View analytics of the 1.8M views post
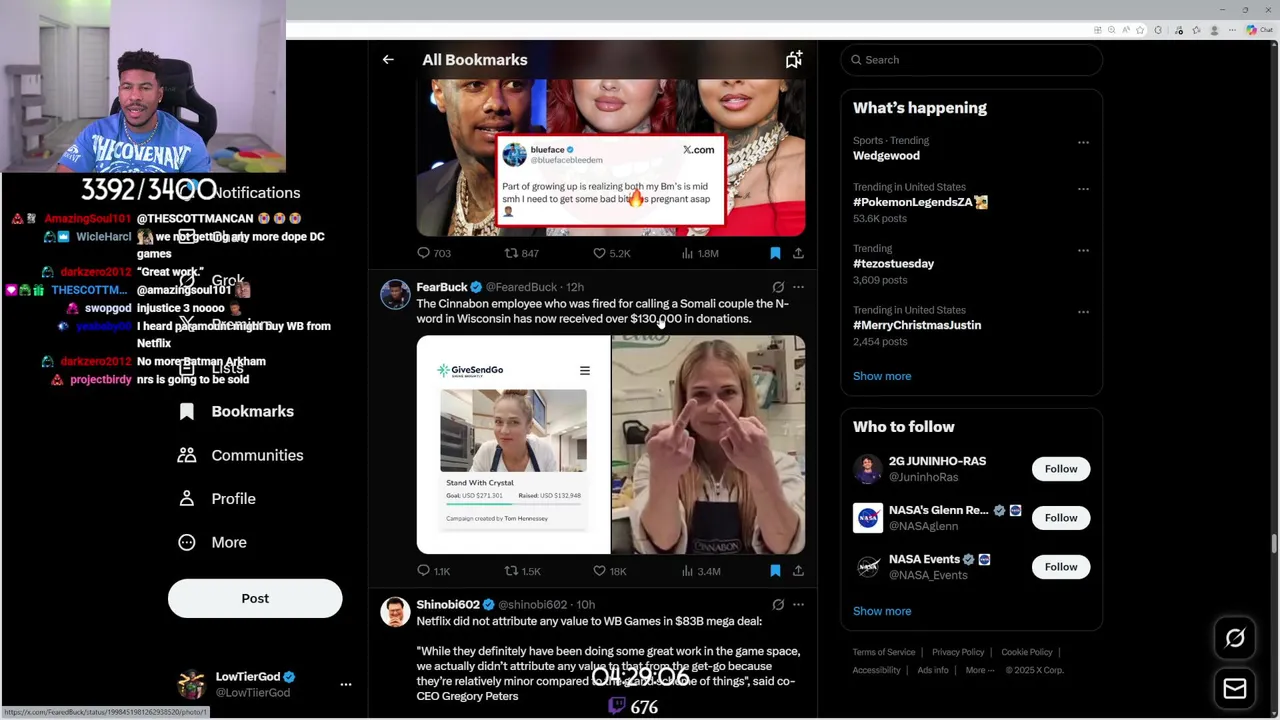1280x720 pixels. click(700, 253)
